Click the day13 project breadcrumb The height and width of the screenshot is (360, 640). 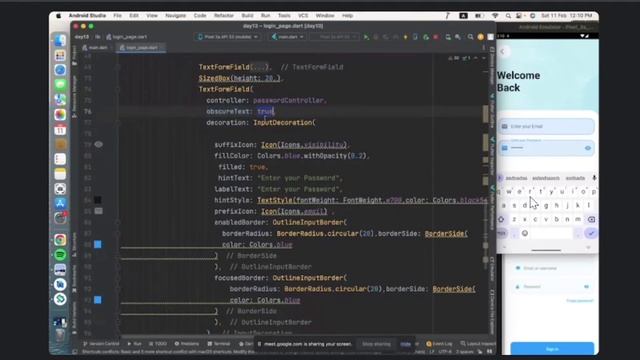(81, 37)
